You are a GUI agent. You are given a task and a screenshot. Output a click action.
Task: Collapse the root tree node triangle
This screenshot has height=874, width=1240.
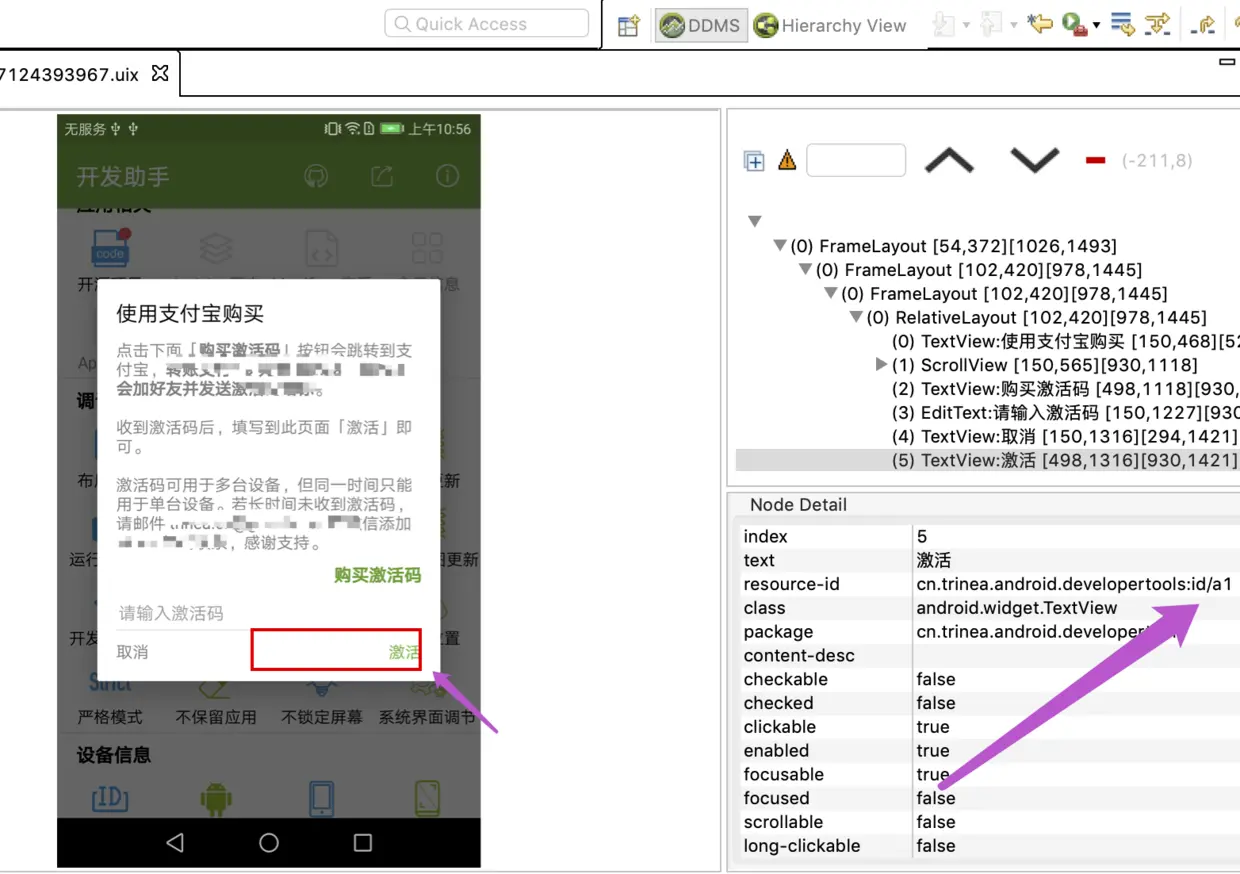point(755,221)
